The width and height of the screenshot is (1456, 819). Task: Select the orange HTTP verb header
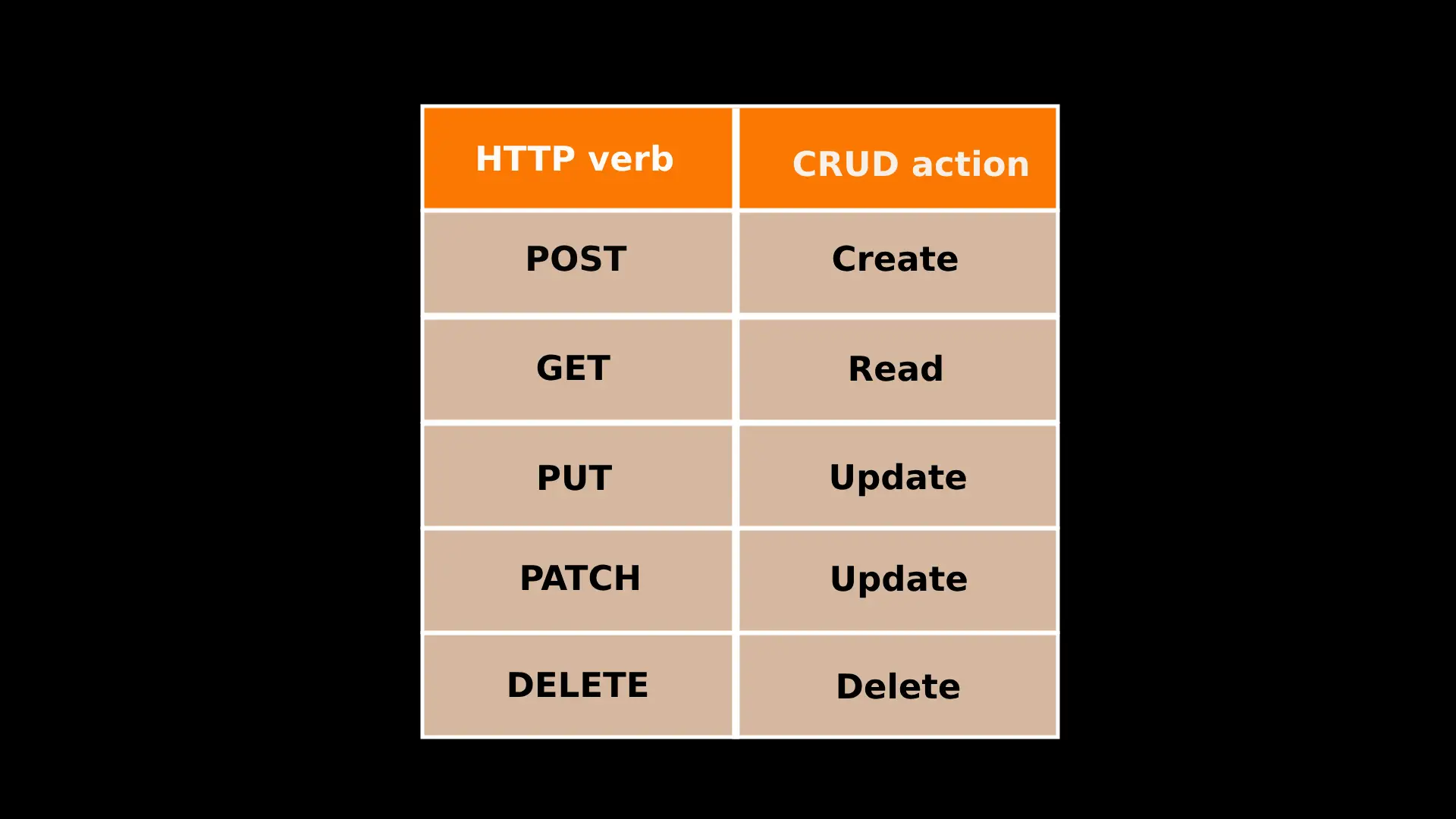[575, 156]
